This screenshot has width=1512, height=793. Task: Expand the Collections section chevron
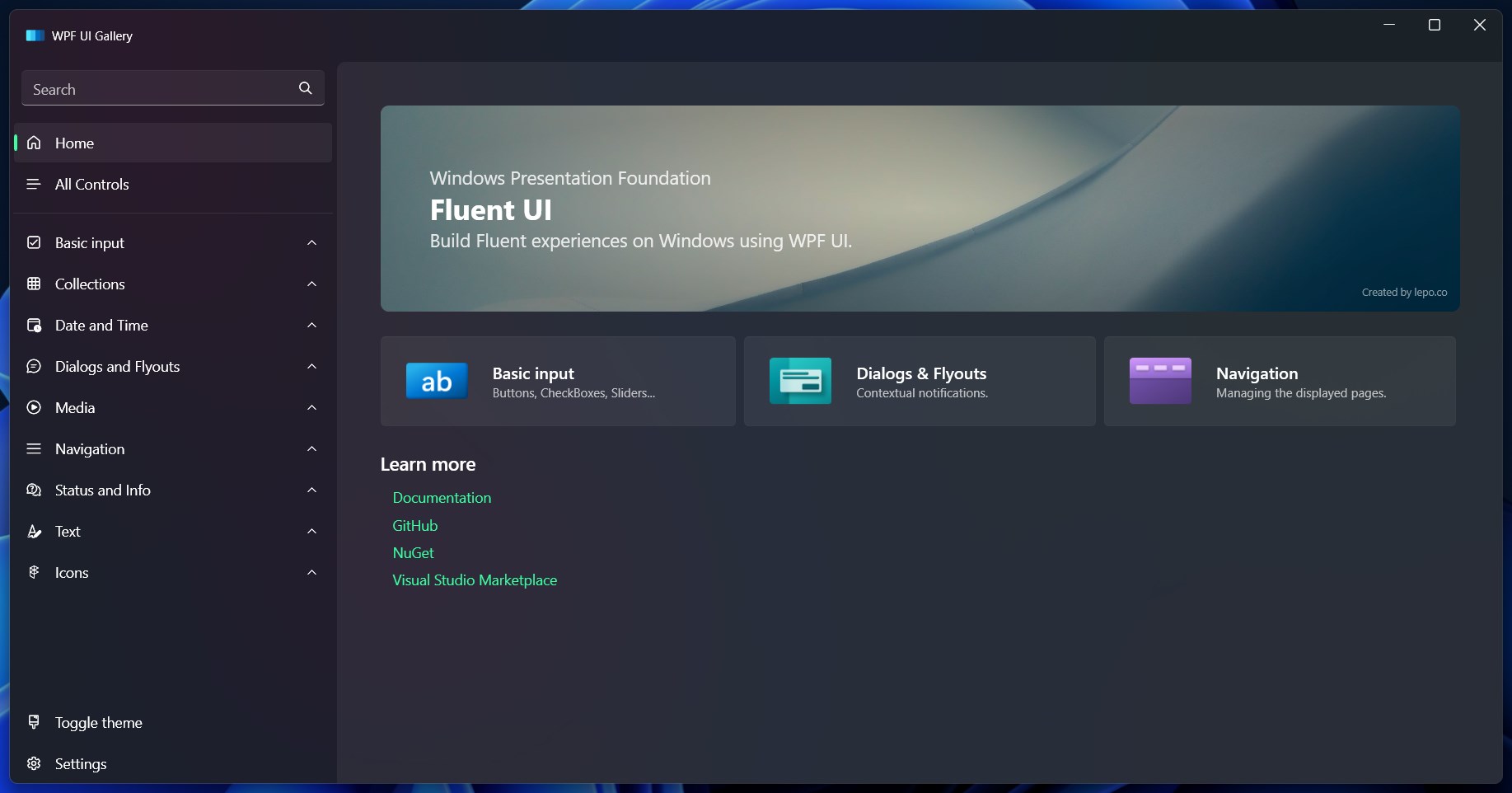pyautogui.click(x=311, y=284)
